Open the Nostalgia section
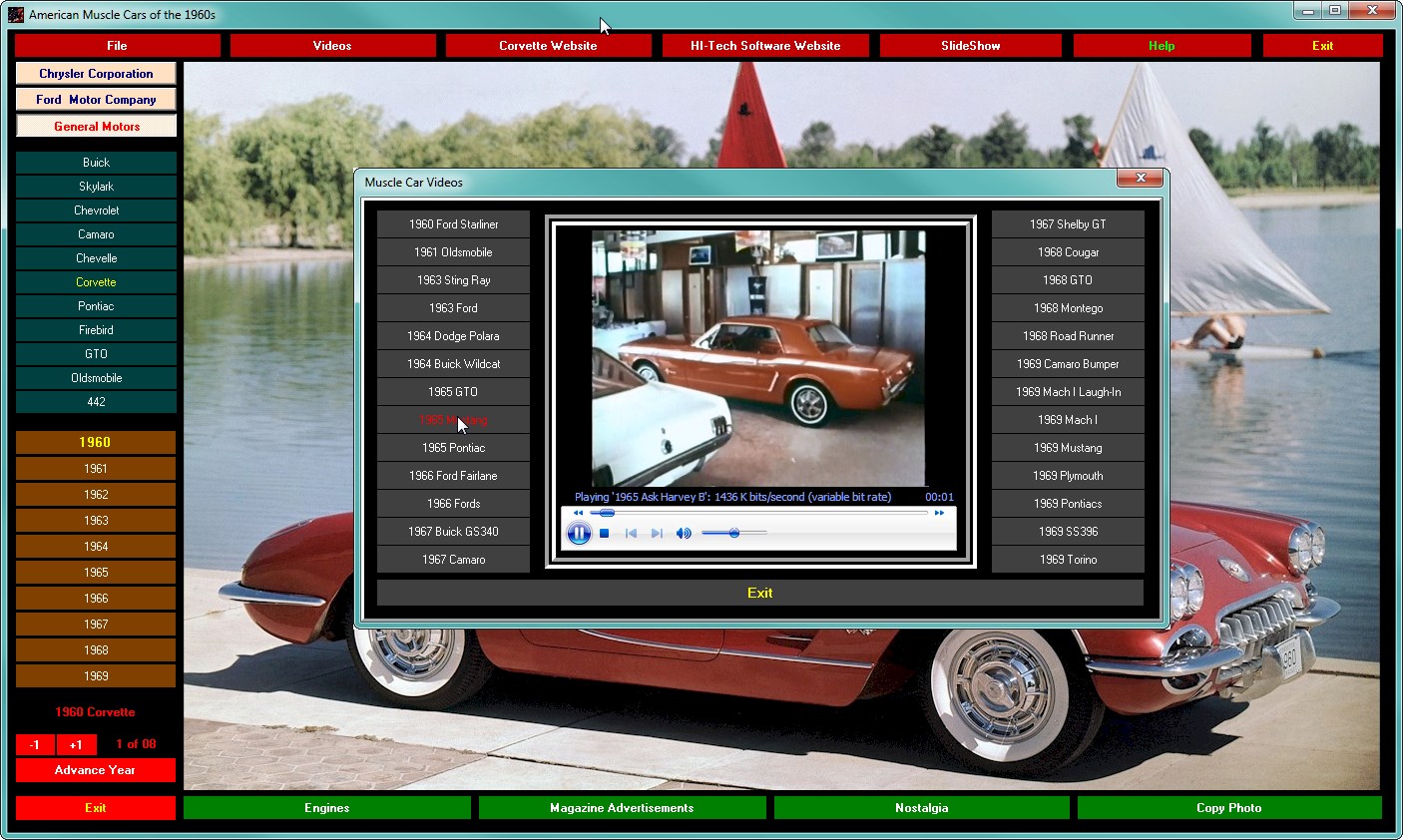This screenshot has width=1403, height=840. click(x=921, y=808)
